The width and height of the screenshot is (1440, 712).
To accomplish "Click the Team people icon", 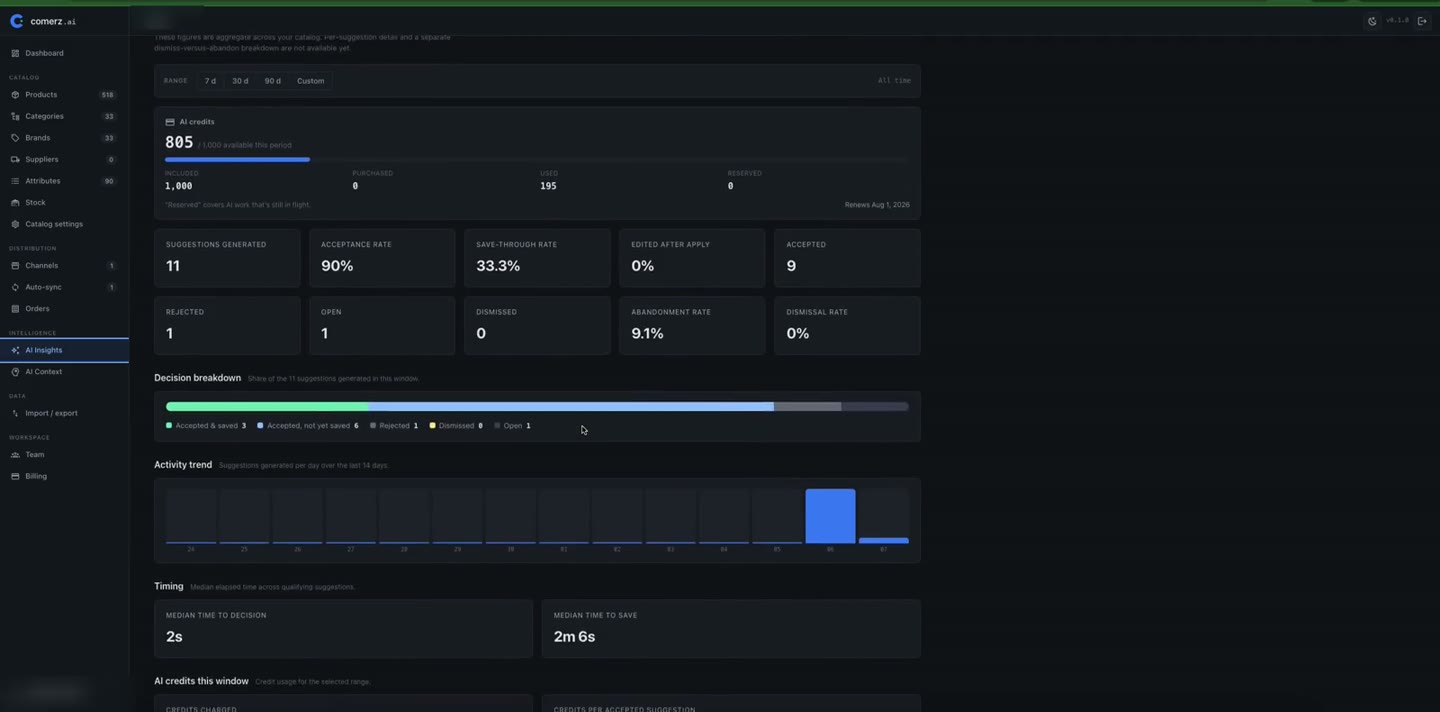I will click(x=15, y=455).
